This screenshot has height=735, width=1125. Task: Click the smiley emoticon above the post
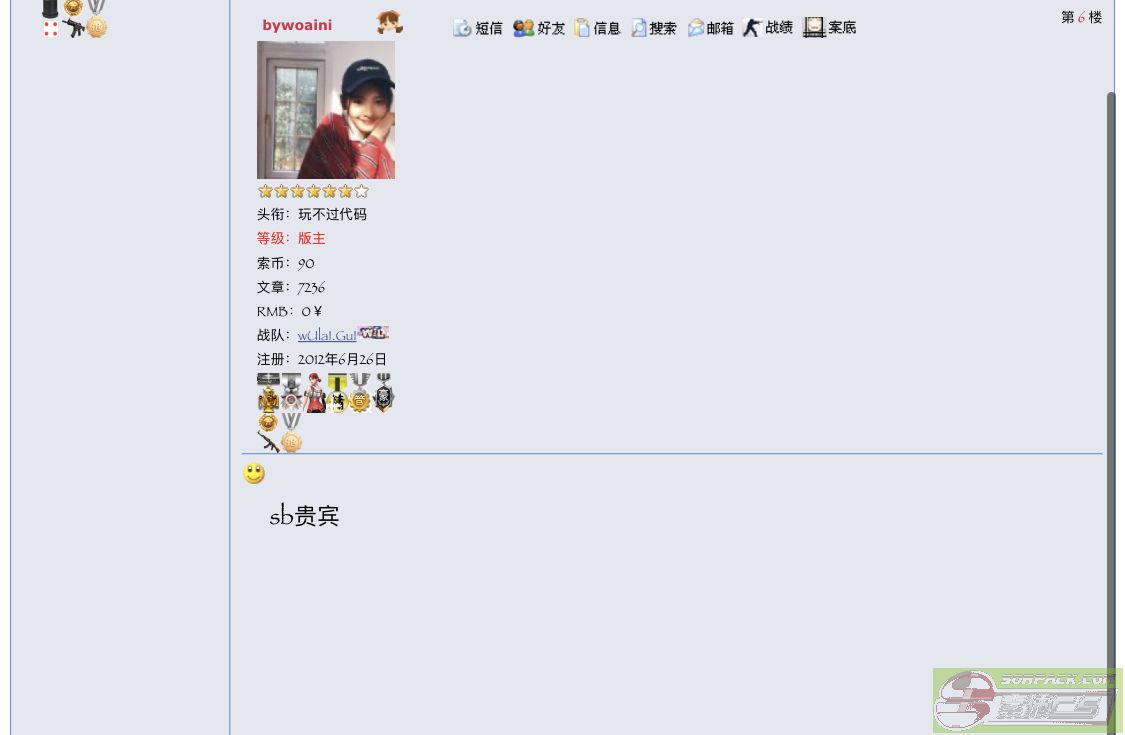[x=254, y=474]
